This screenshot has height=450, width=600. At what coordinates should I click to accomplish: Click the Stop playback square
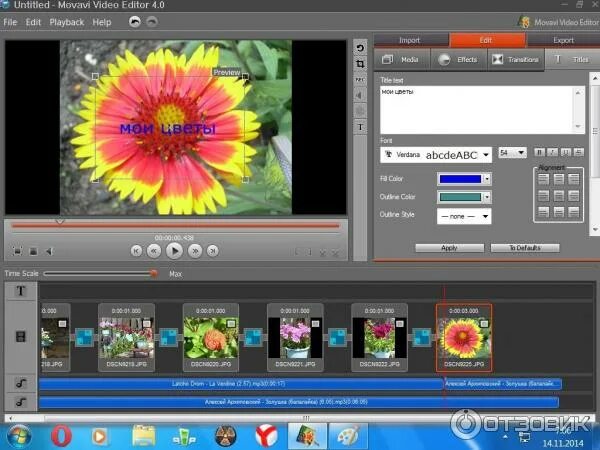tap(33, 251)
